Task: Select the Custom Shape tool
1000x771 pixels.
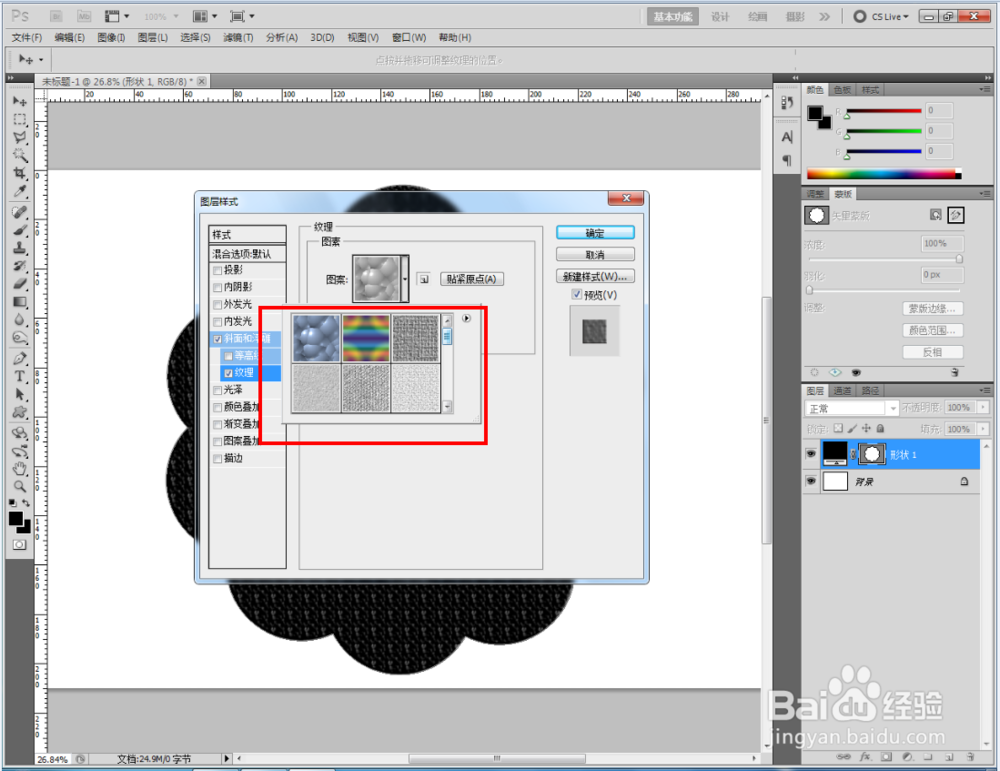Action: click(x=20, y=412)
